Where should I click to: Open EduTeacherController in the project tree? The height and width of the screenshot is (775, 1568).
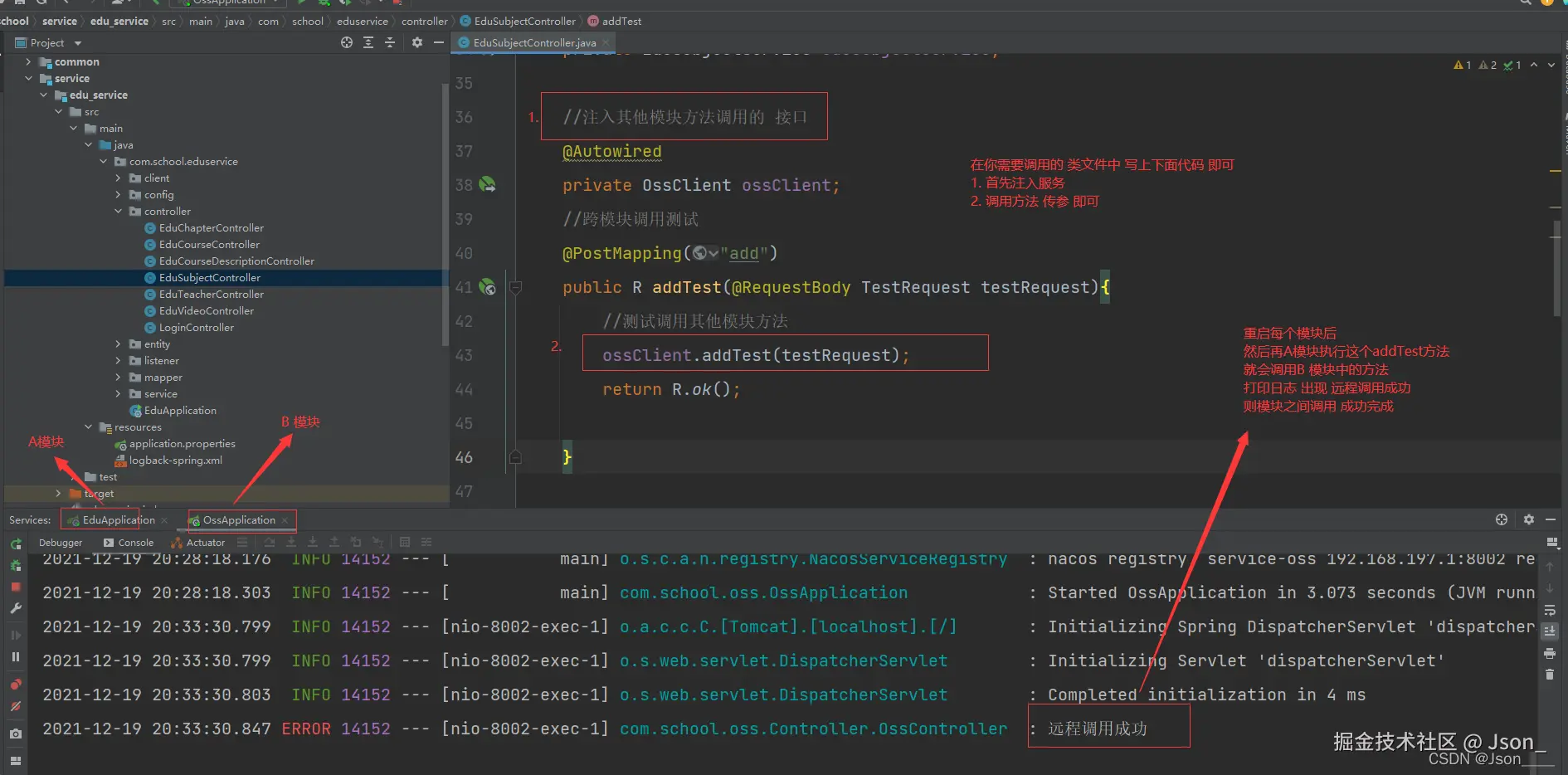coord(211,295)
